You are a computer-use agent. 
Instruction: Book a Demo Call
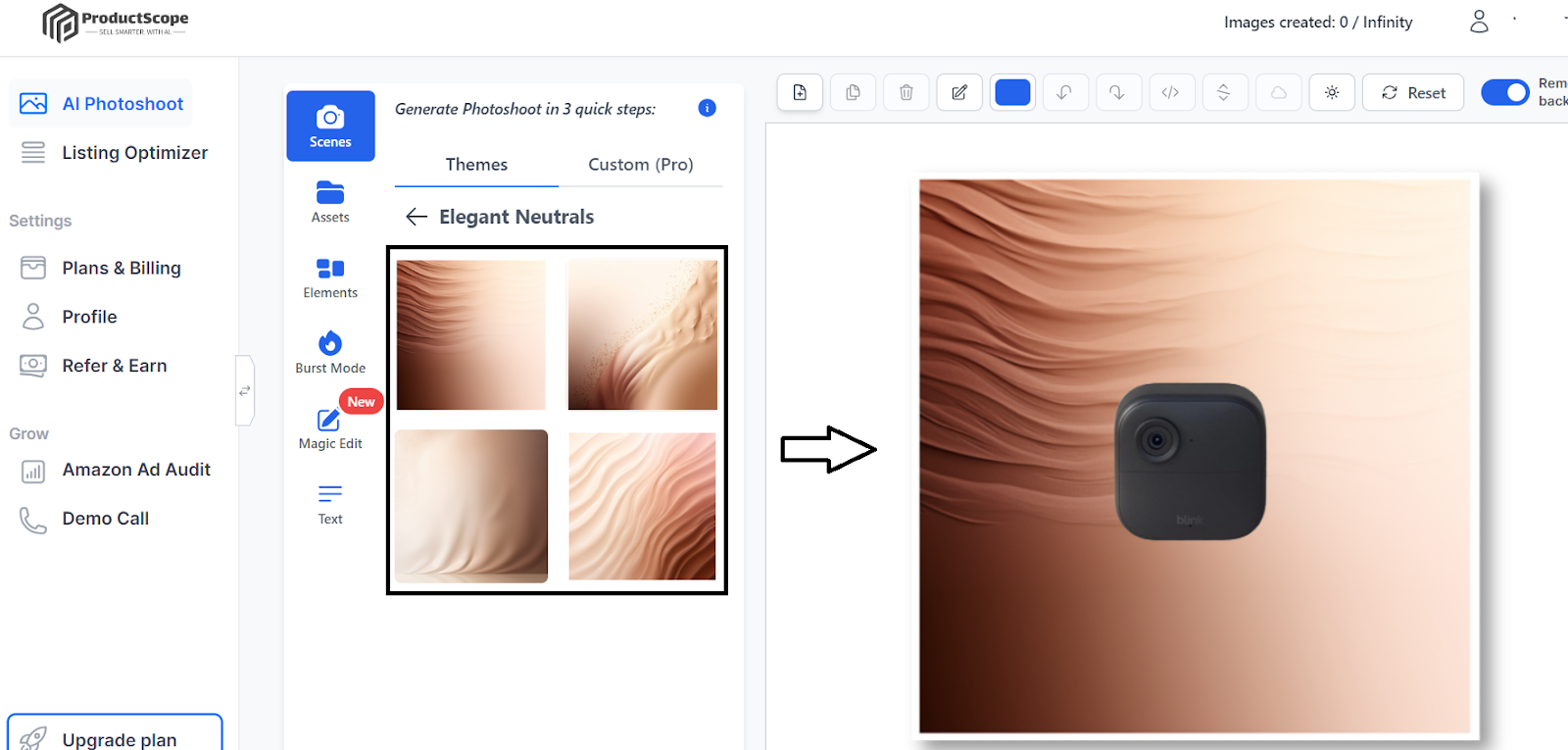pos(84,519)
